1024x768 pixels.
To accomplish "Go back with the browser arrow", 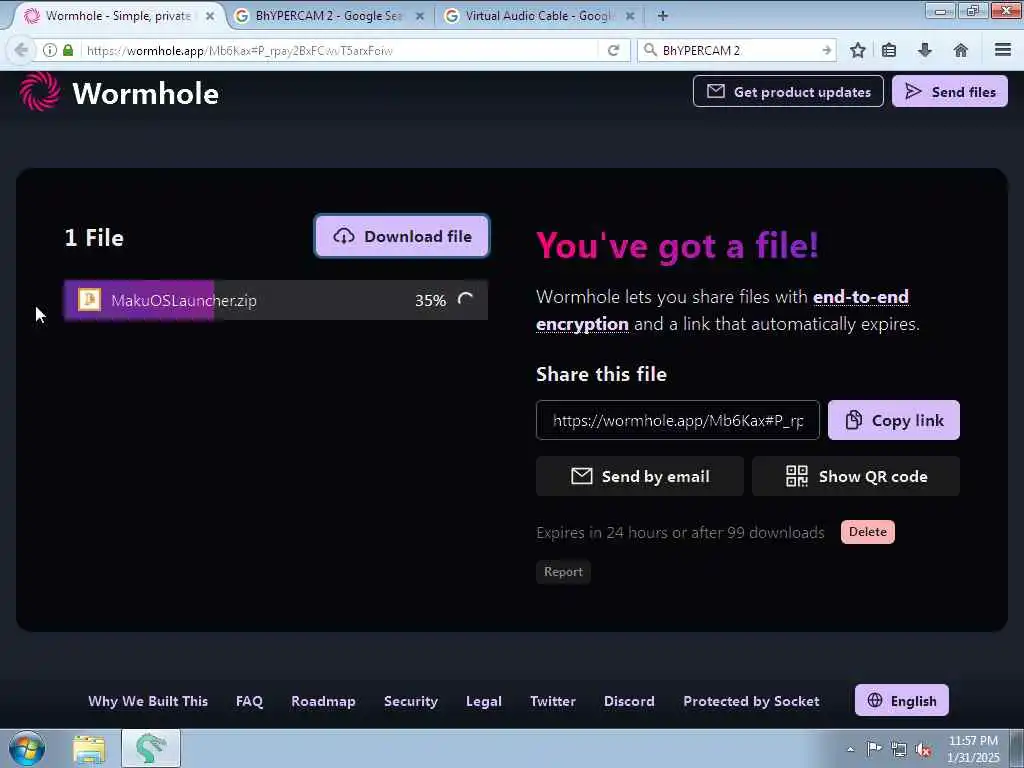I will tap(21, 50).
